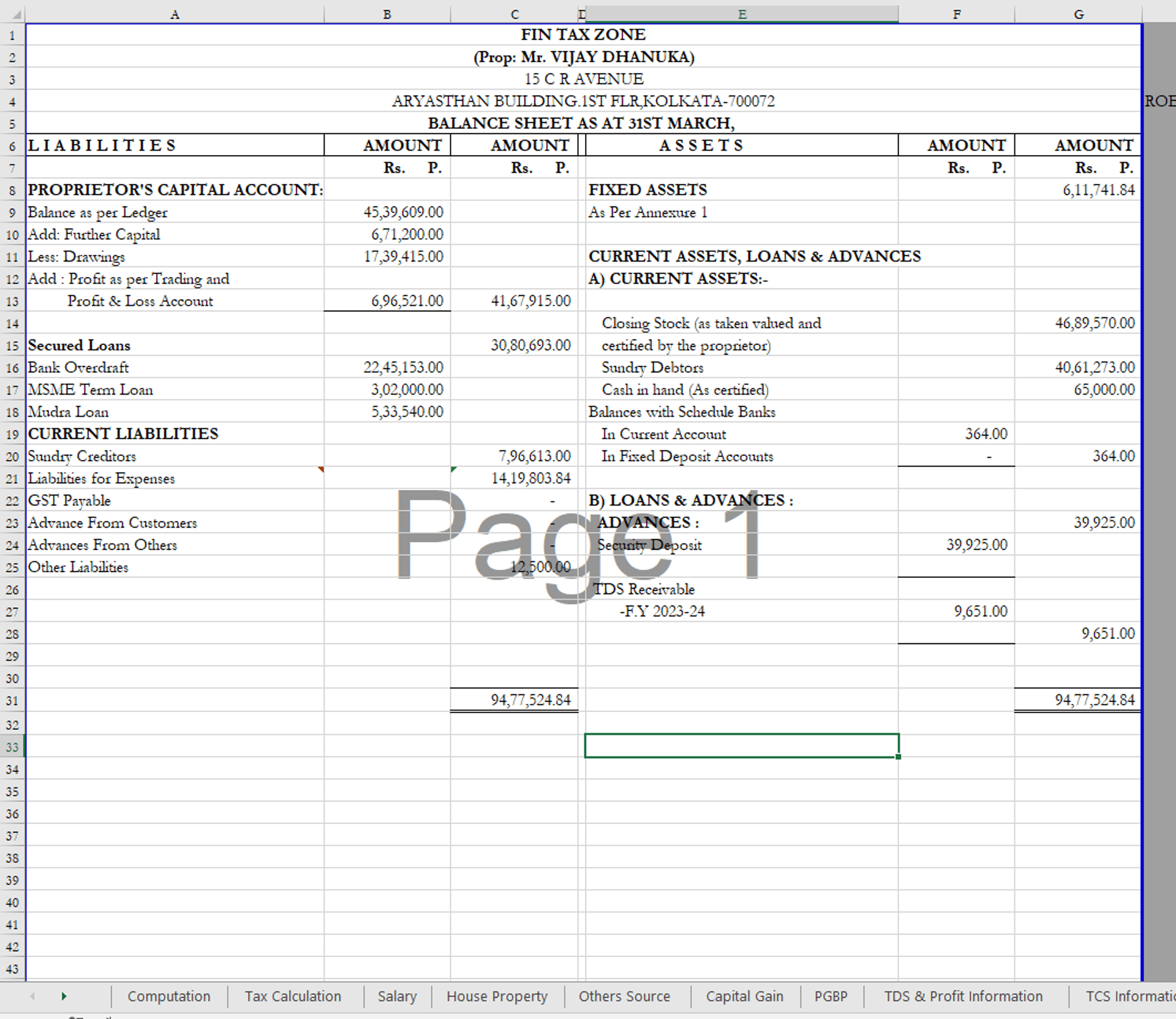Open the Capital Gain tab

pyautogui.click(x=744, y=996)
